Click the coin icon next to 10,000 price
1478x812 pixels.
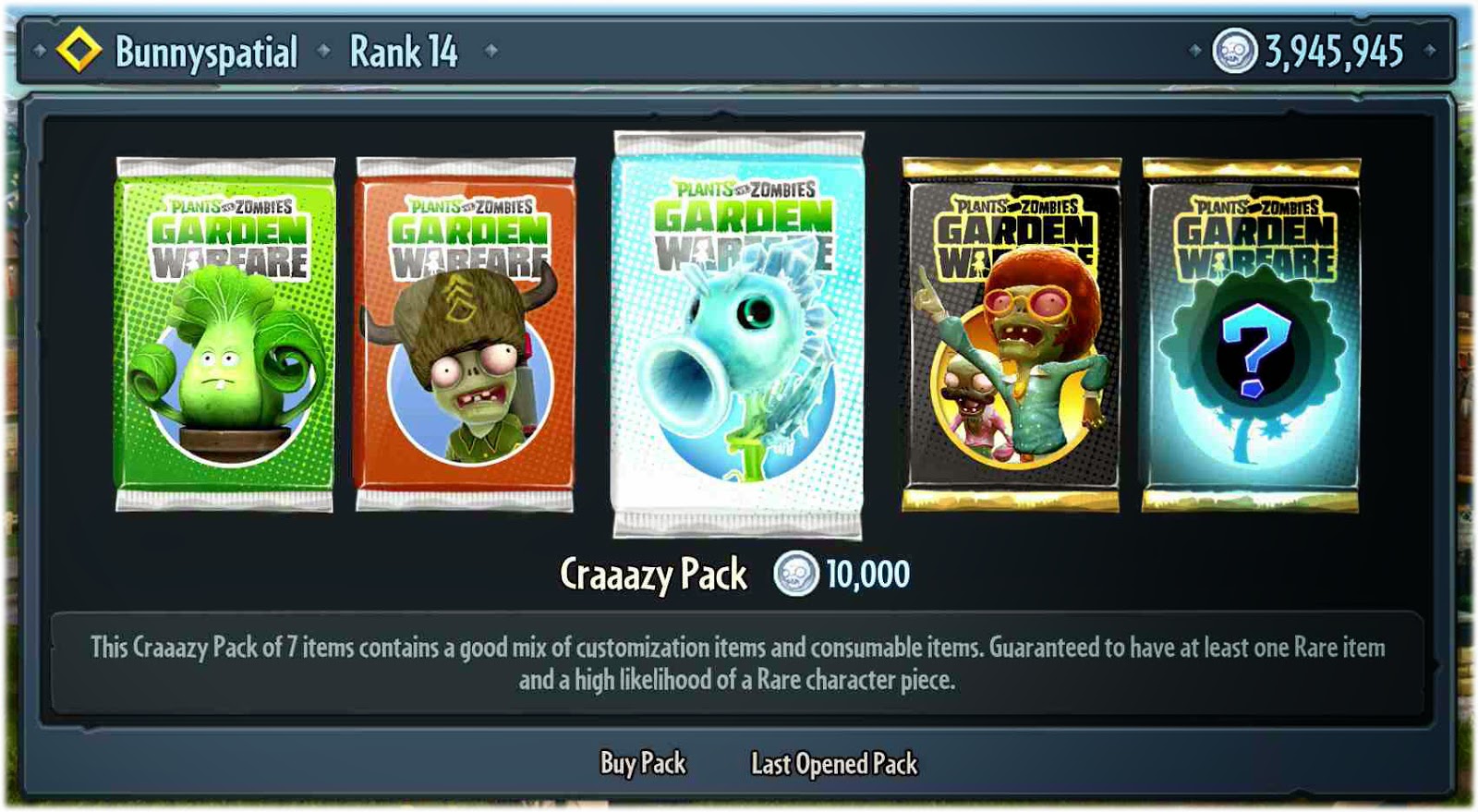[796, 575]
